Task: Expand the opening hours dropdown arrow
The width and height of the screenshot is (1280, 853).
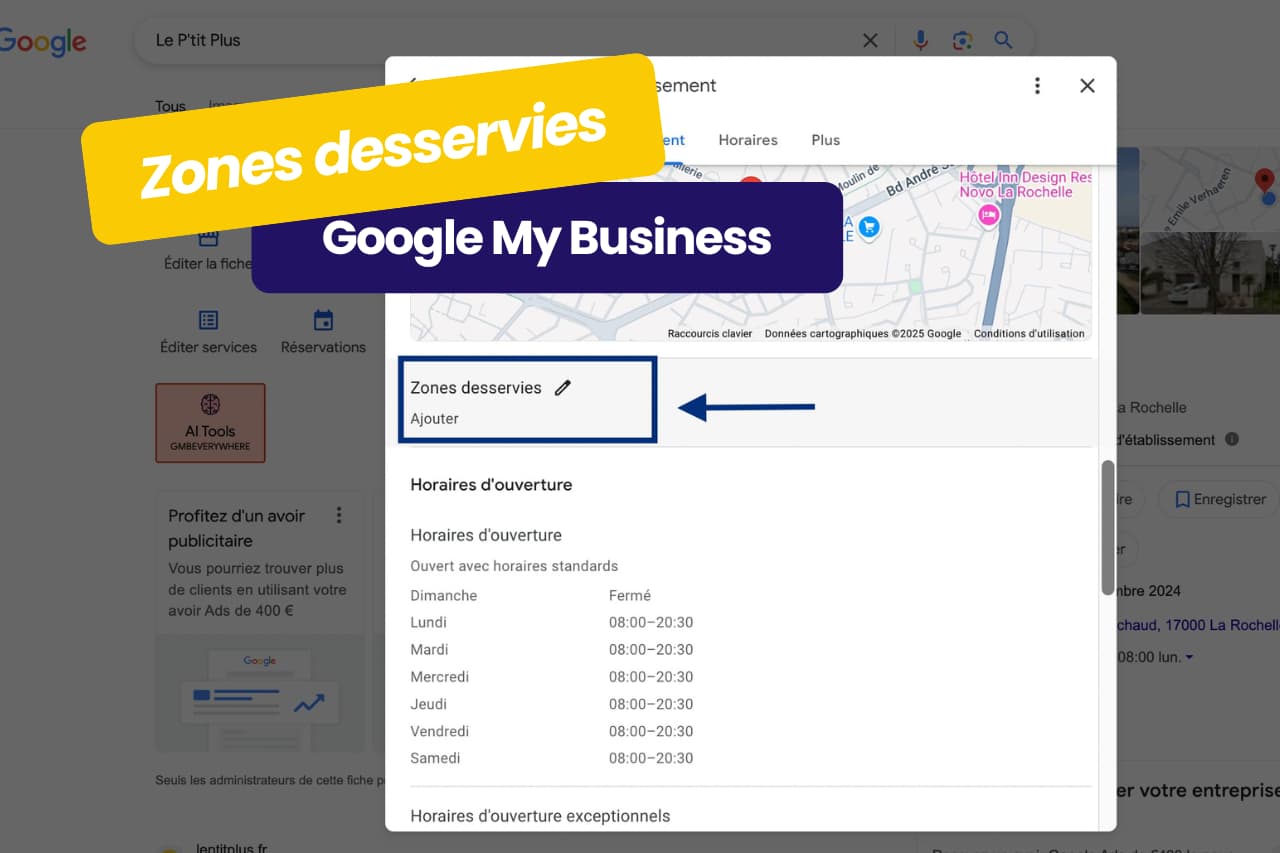Action: click(1189, 658)
